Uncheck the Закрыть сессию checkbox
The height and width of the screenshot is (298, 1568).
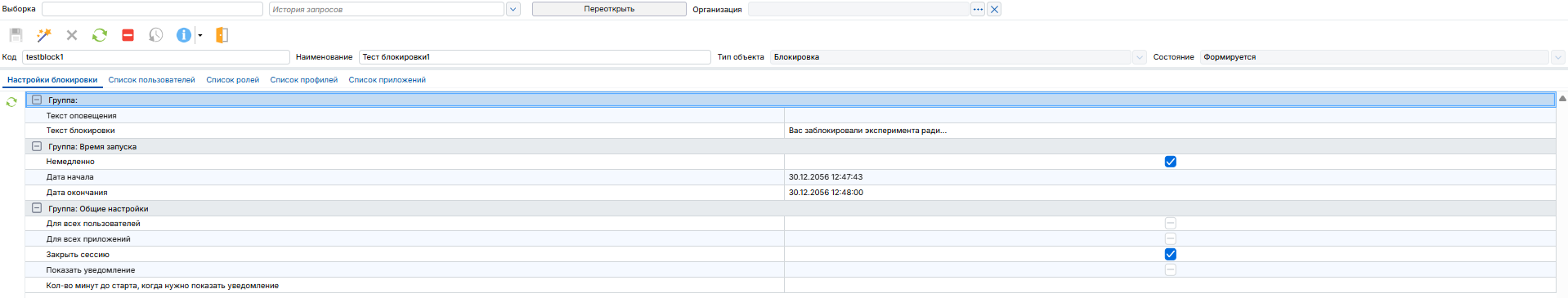[1170, 254]
